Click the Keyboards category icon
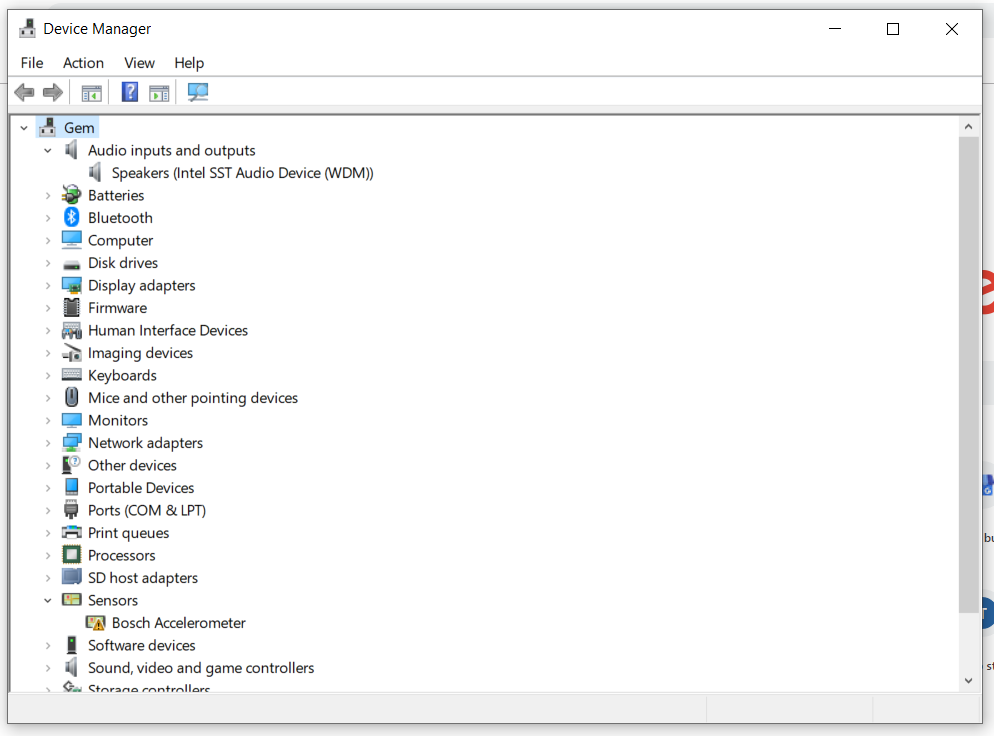994x736 pixels. click(x=72, y=375)
